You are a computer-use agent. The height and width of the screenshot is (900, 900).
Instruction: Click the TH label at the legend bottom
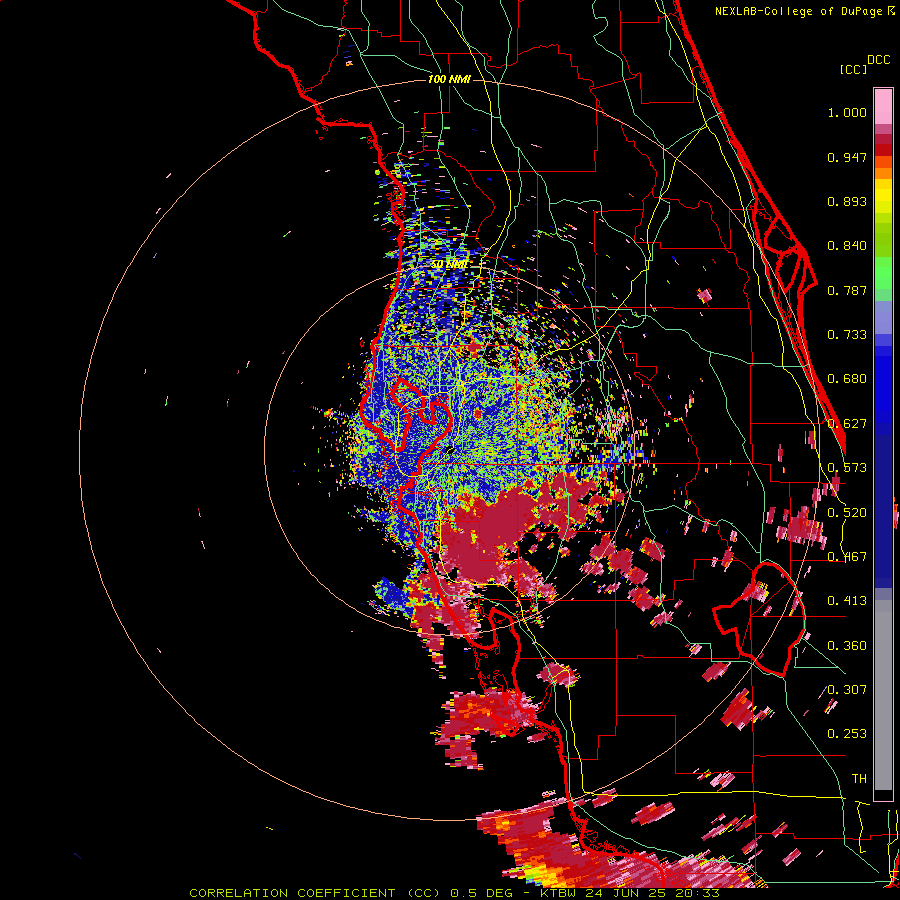coord(859,779)
